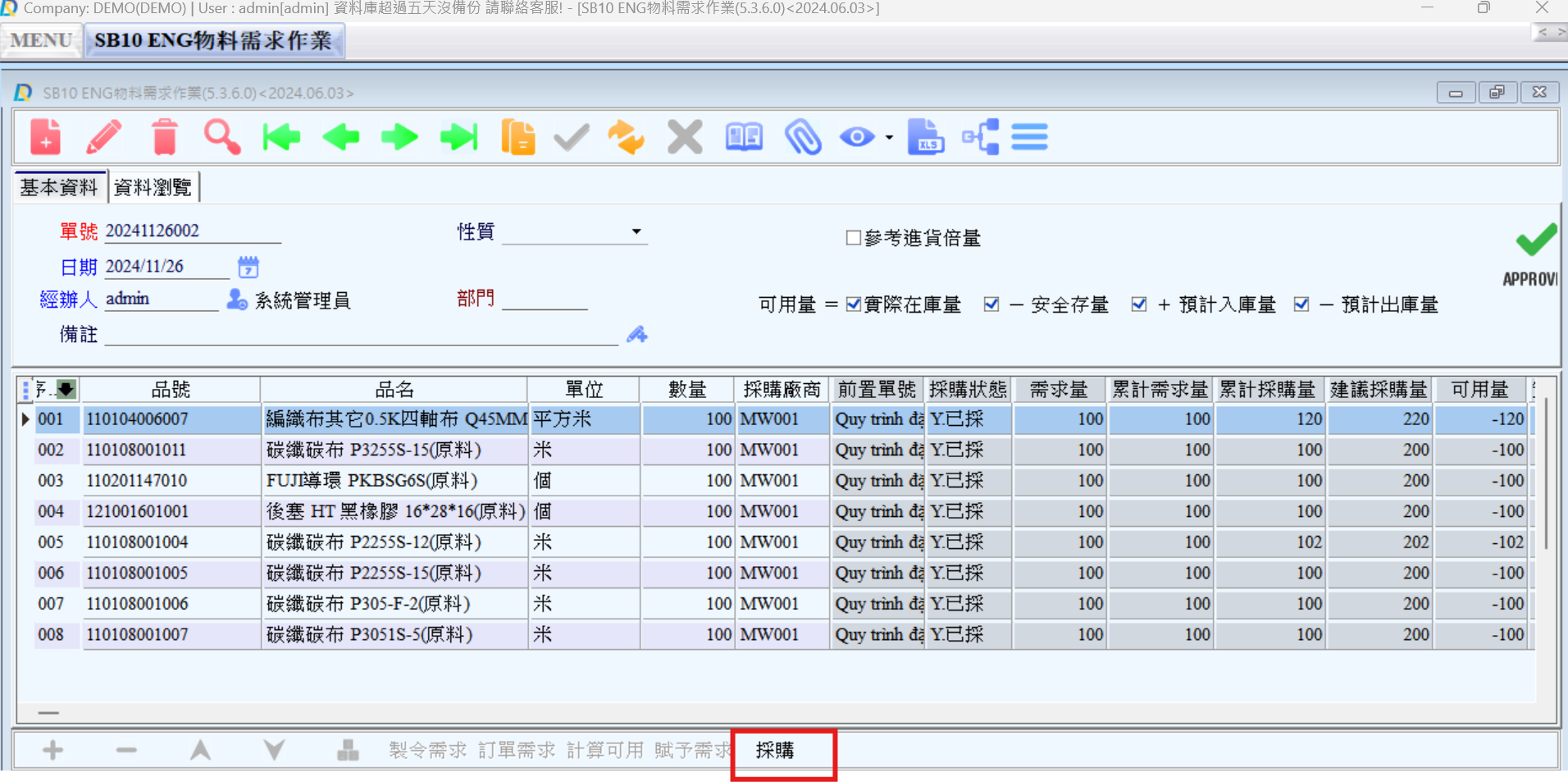
Task: Switch to the 資料瀏覽 tab
Action: coord(153,187)
